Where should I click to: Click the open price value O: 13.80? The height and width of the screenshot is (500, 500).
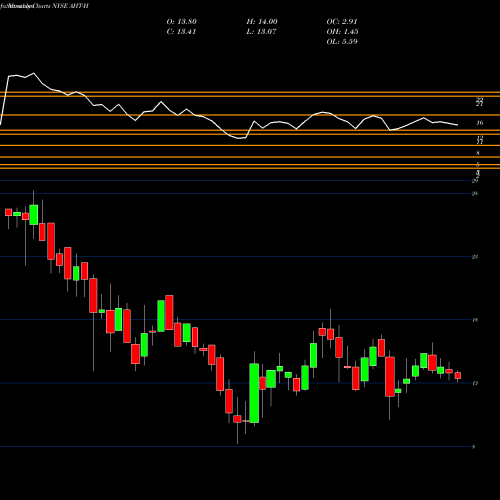(182, 22)
